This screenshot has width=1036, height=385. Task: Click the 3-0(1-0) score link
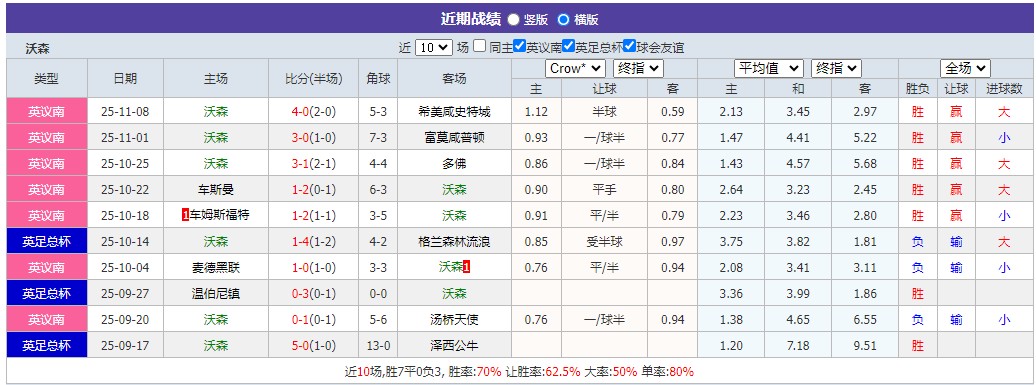pyautogui.click(x=314, y=137)
